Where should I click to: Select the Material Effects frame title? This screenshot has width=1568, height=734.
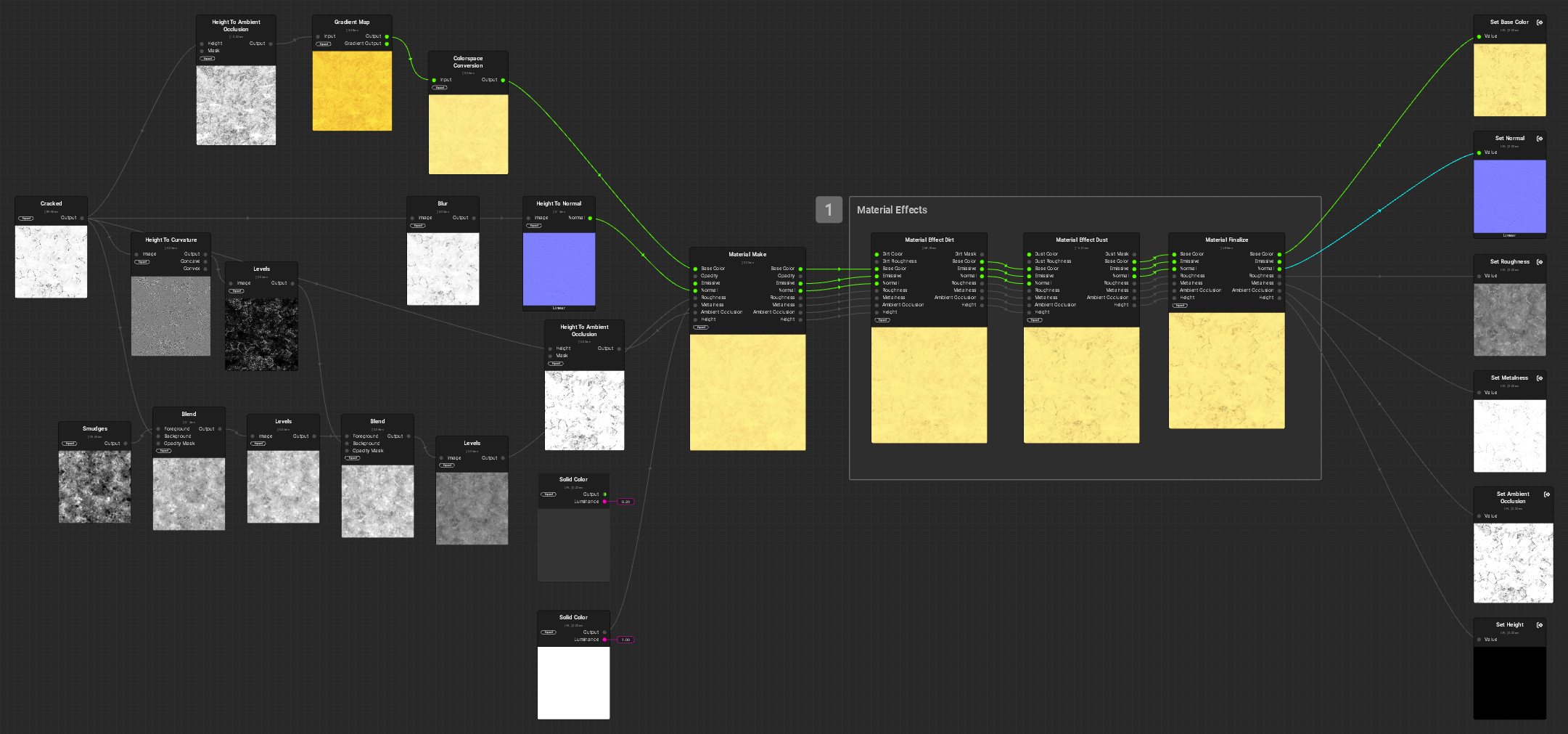pyautogui.click(x=892, y=210)
